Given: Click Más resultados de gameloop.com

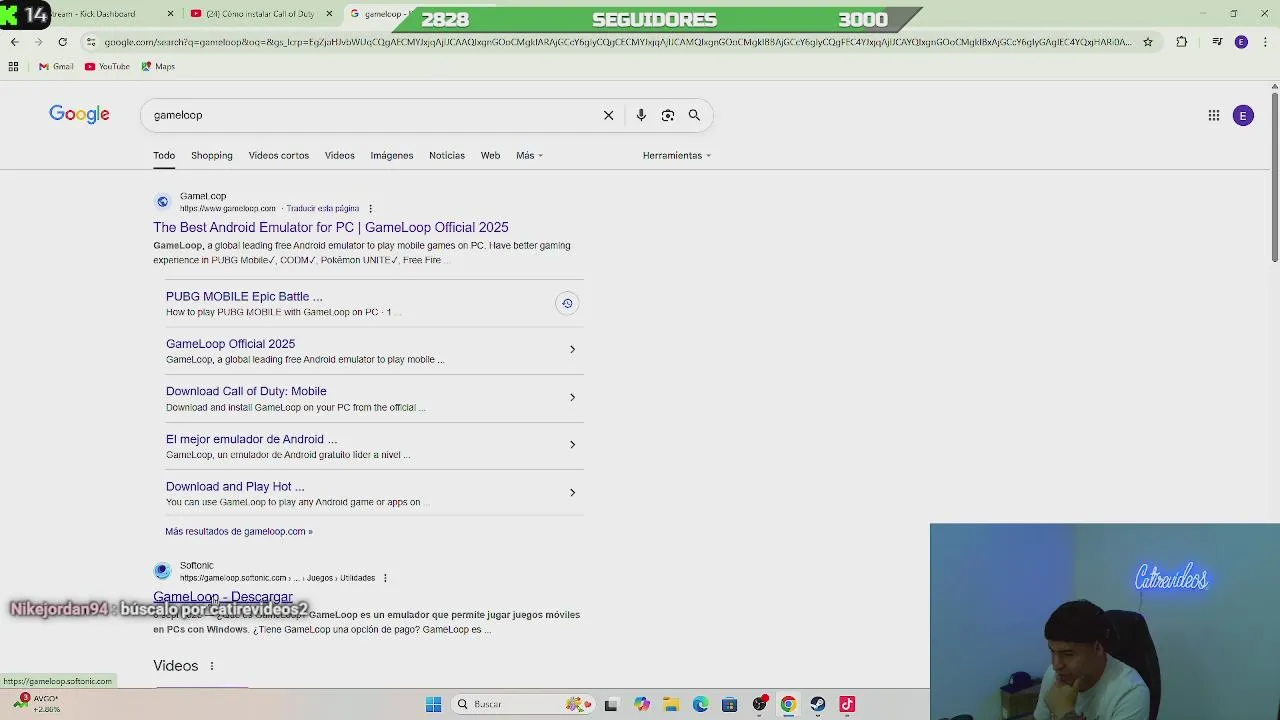Looking at the screenshot, I should click(x=239, y=532).
